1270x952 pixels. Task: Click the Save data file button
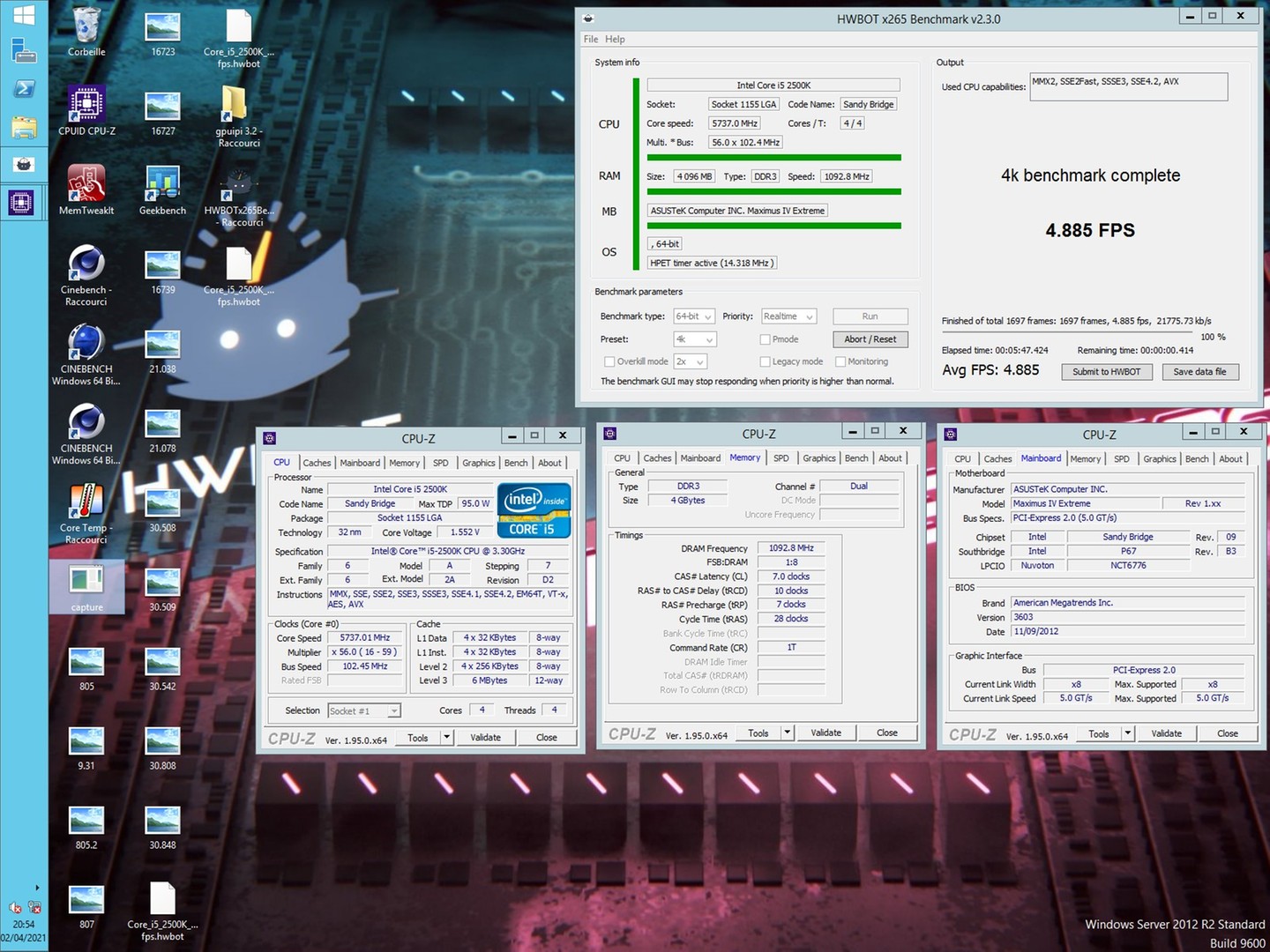coord(1199,372)
